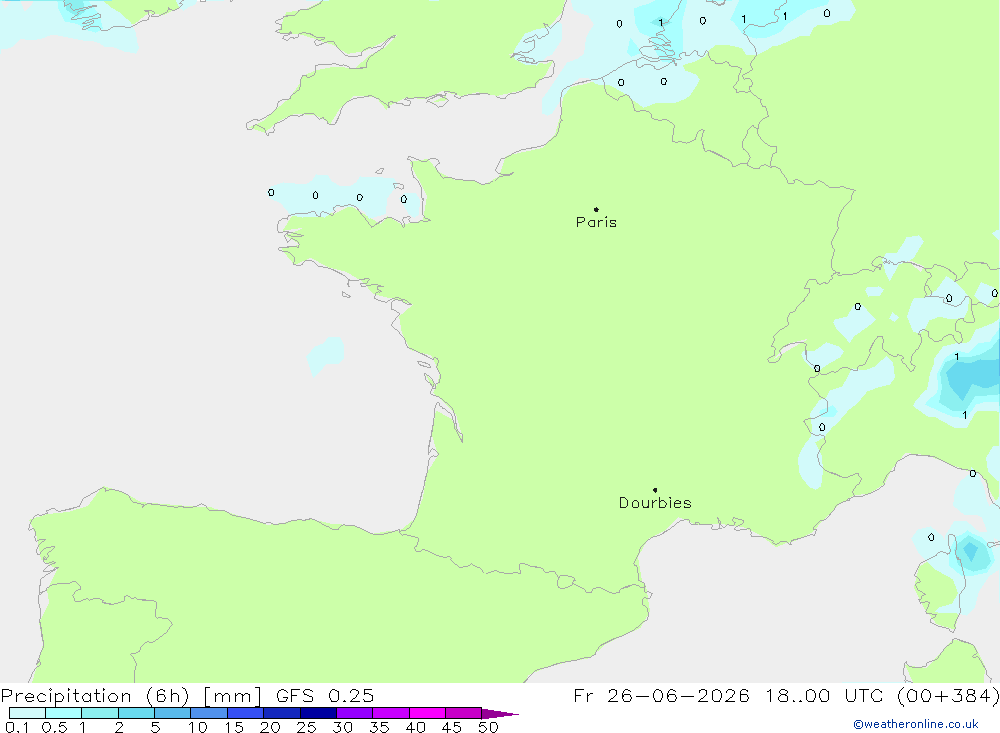Pick the 10–15 mm blue legend swatch
Image resolution: width=1000 pixels, height=733 pixels.
[209, 713]
